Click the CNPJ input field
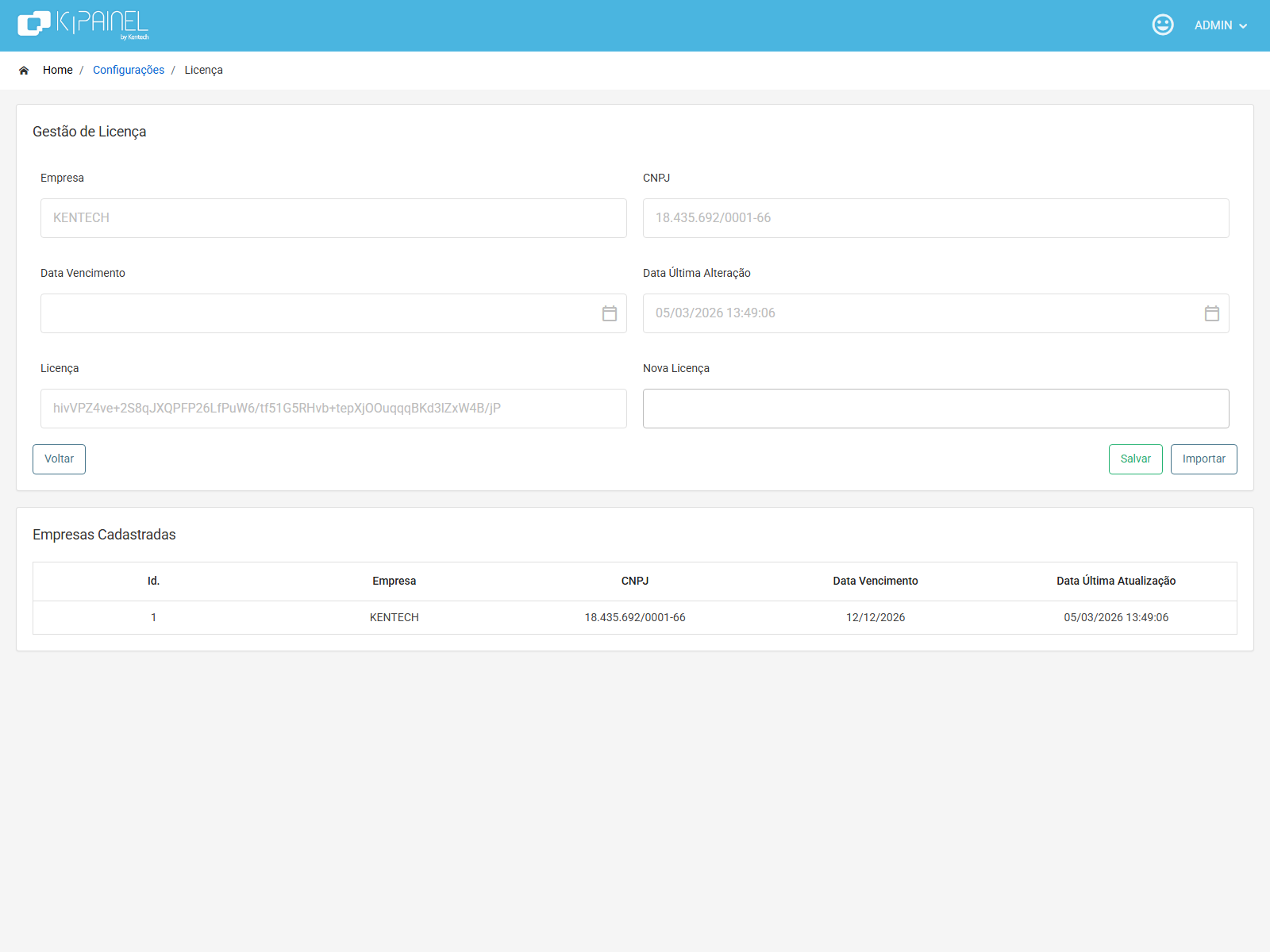 tap(936, 218)
